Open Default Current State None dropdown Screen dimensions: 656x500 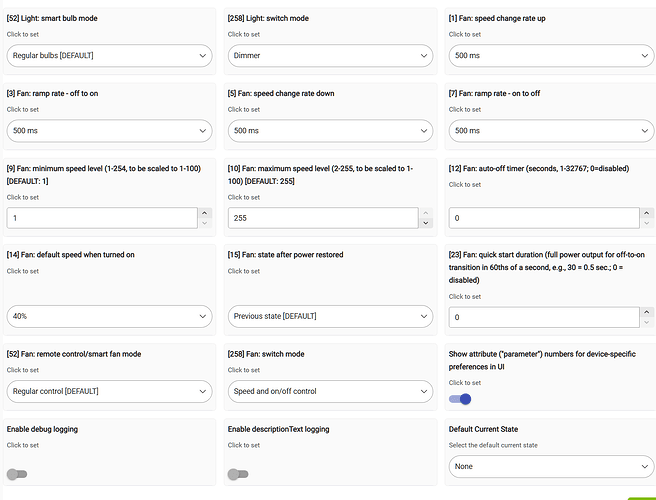tap(551, 467)
